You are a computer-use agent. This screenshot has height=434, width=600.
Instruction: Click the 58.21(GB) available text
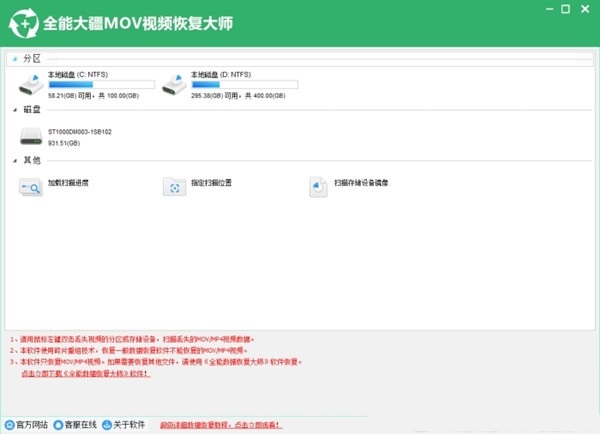pos(93,96)
